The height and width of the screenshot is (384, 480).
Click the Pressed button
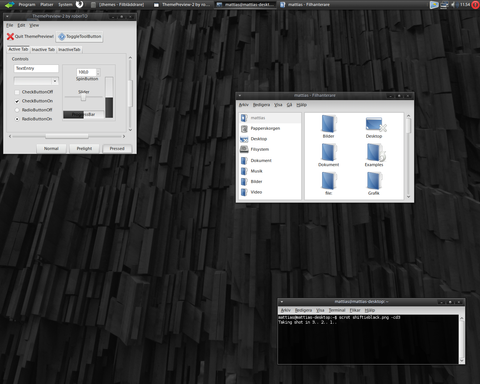(x=117, y=149)
